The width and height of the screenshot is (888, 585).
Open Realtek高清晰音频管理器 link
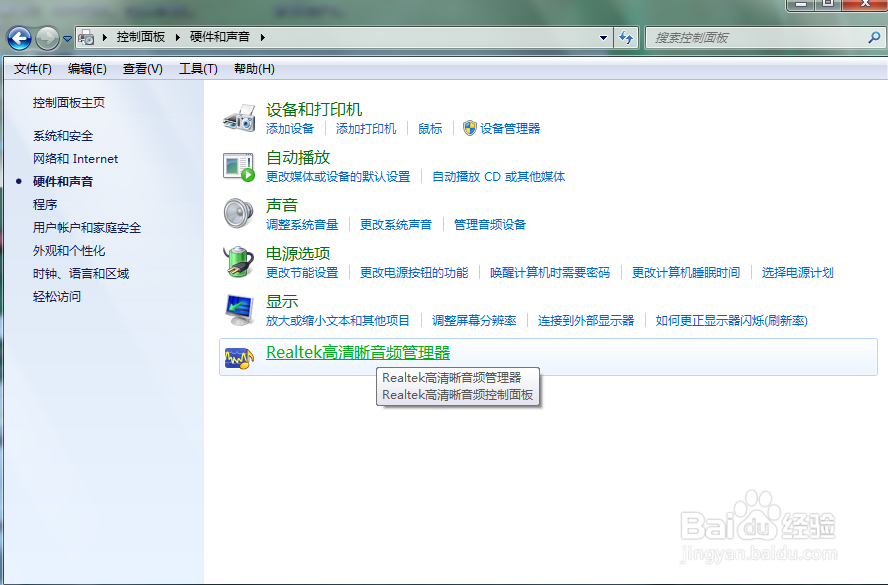click(358, 352)
